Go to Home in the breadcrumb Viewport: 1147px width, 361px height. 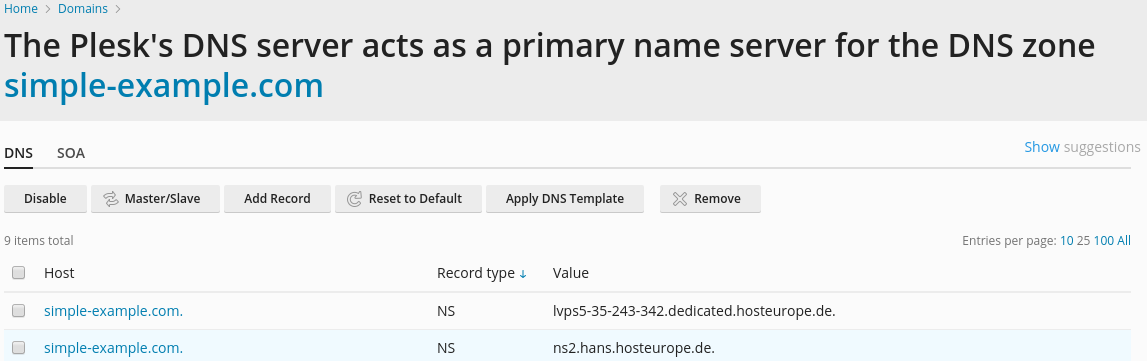tap(20, 9)
